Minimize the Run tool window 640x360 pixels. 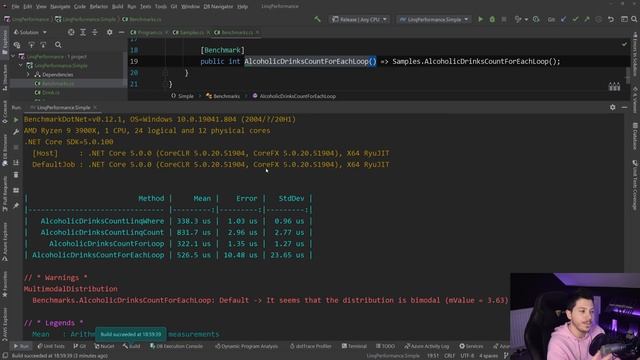pos(624,107)
